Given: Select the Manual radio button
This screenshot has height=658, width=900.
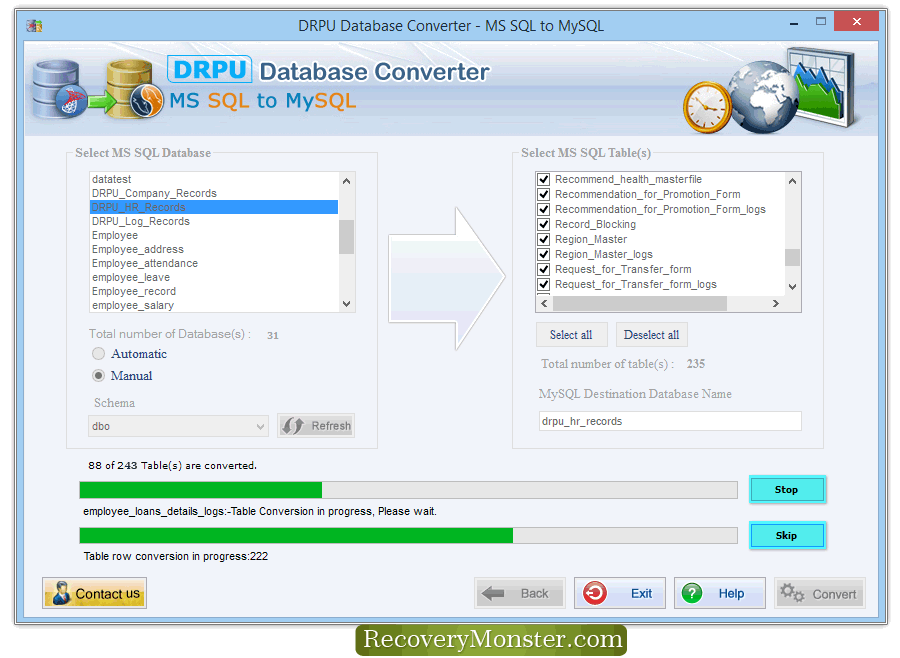Looking at the screenshot, I should pyautogui.click(x=99, y=376).
